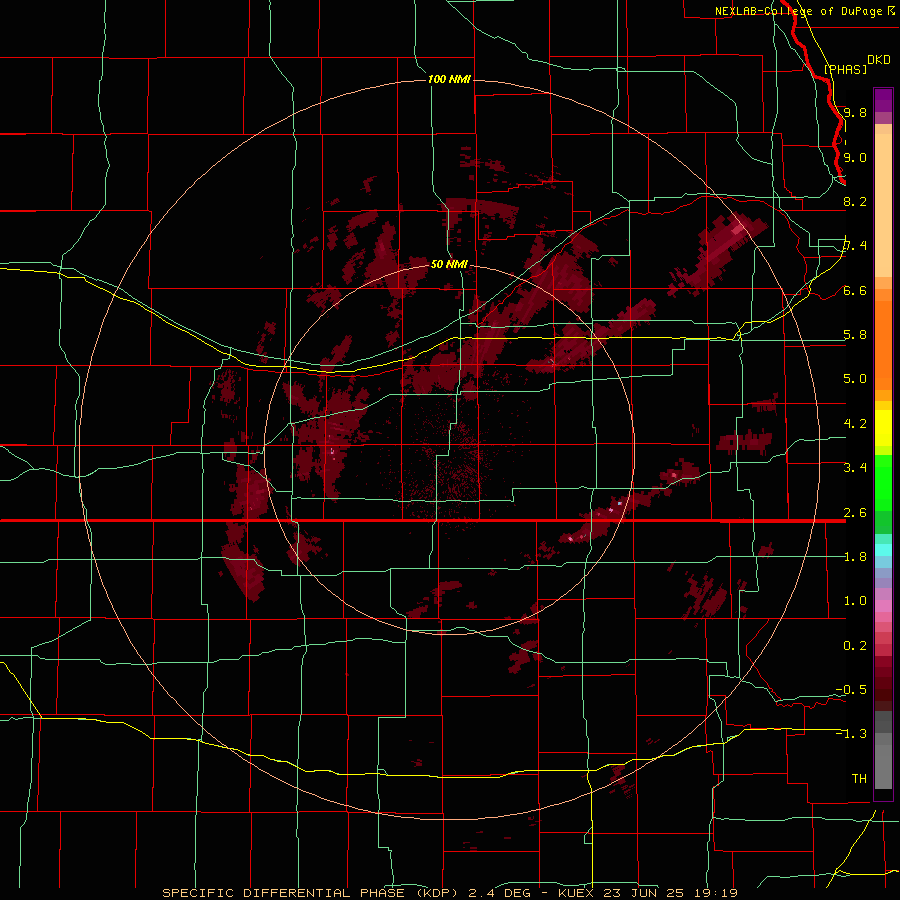The width and height of the screenshot is (900, 900).
Task: Click the 100 NMI range ring label
Action: pos(449,79)
